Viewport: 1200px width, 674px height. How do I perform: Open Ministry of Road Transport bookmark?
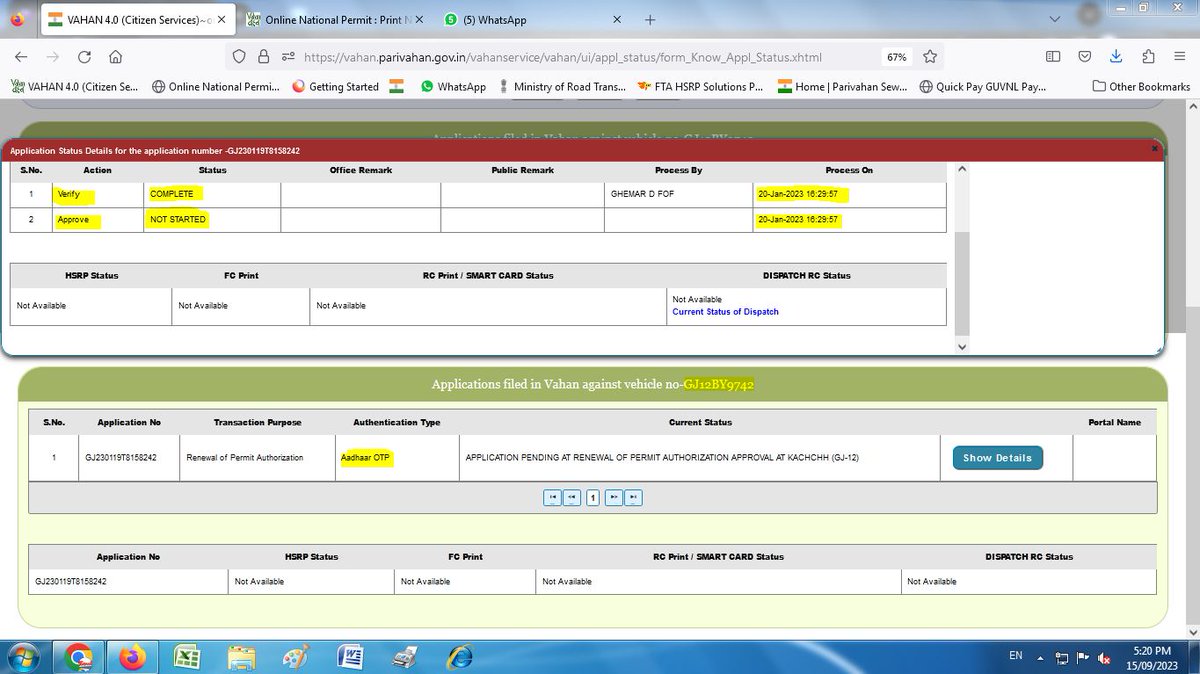click(562, 87)
